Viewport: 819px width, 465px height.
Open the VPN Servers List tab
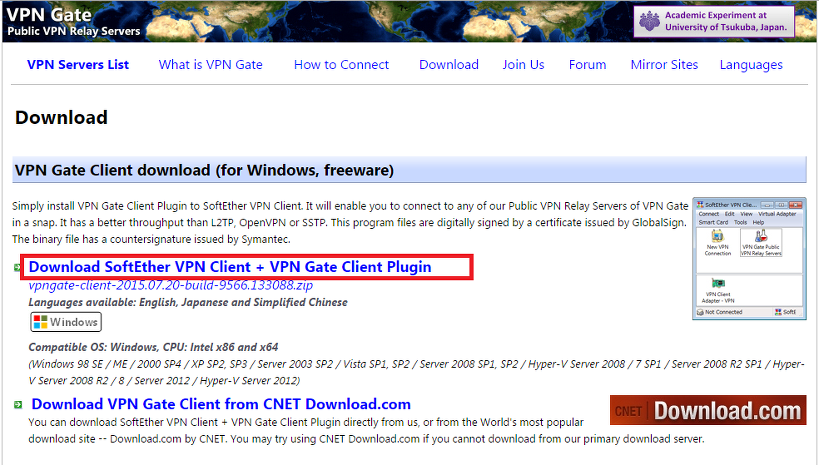click(78, 65)
